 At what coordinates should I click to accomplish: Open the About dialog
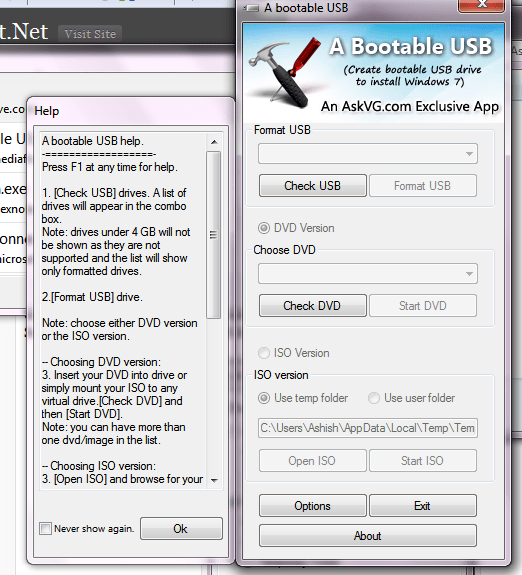[368, 536]
